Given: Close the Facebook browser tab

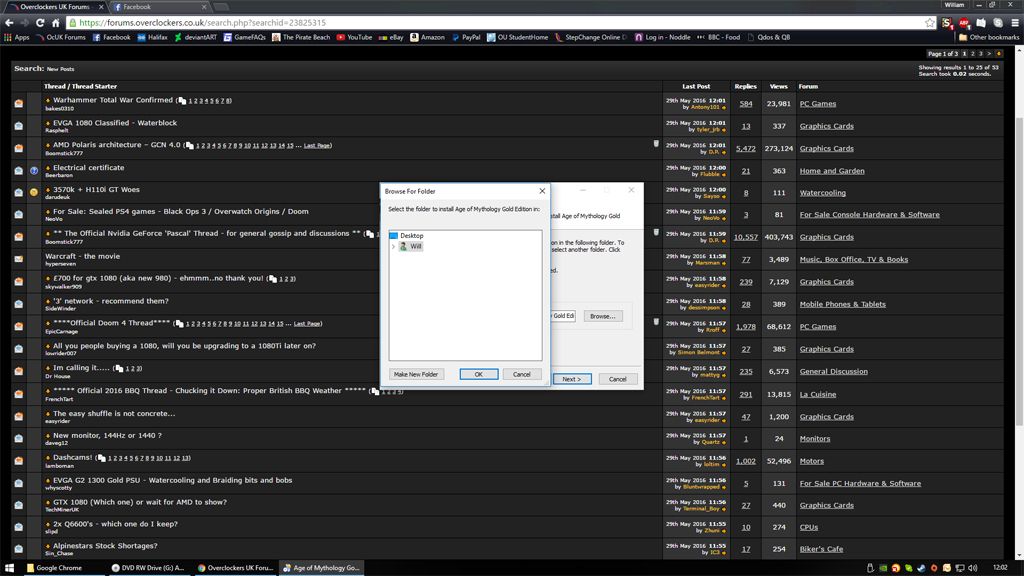Looking at the screenshot, I should click(204, 7).
